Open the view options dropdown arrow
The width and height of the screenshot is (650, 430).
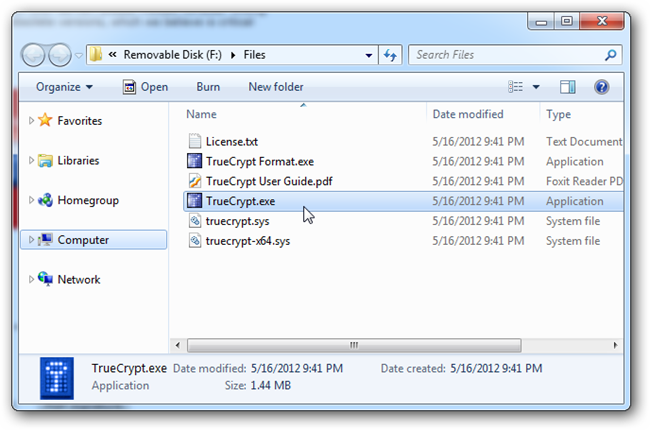pyautogui.click(x=536, y=87)
